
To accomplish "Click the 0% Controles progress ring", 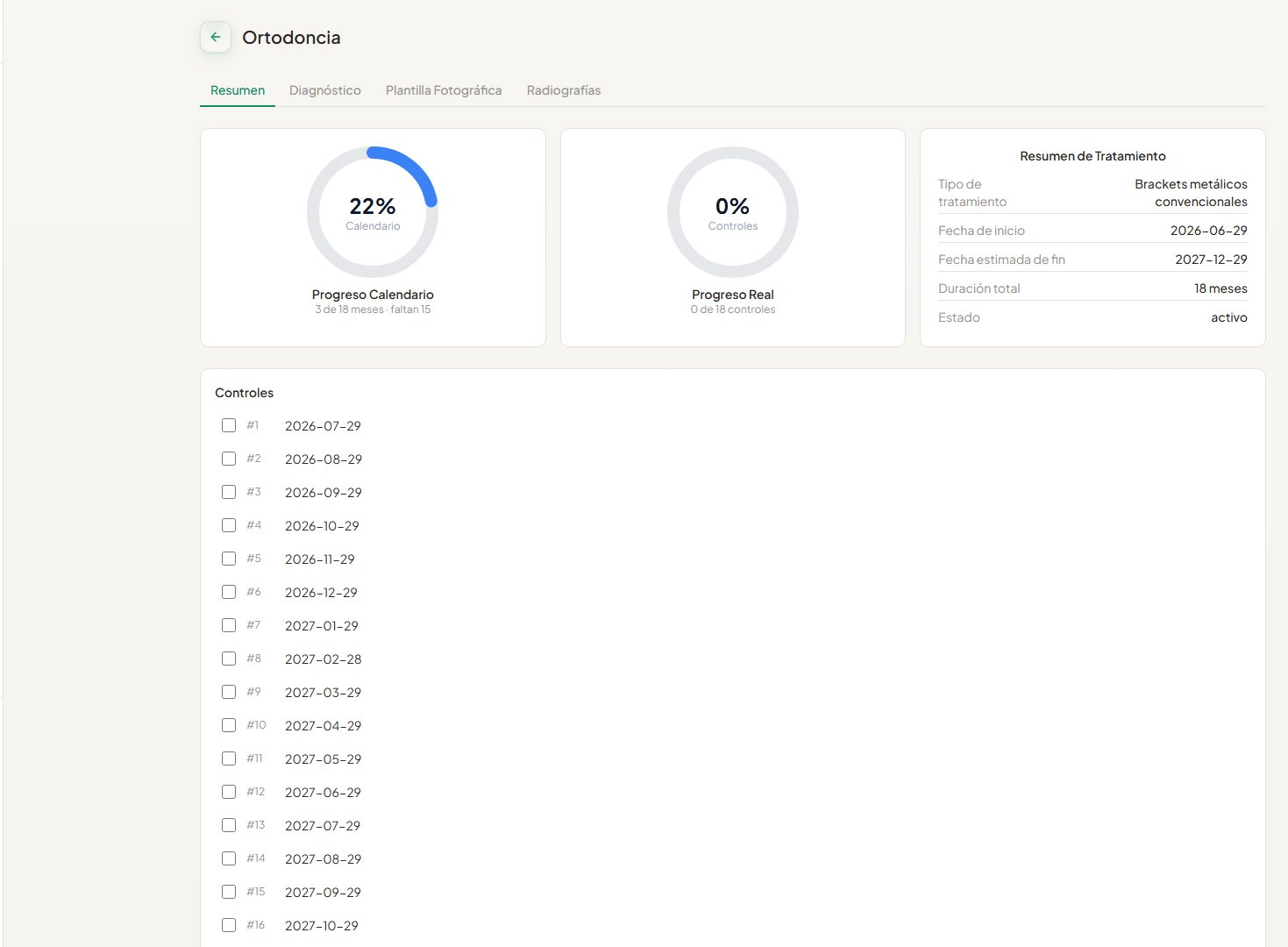I will pyautogui.click(x=733, y=212).
